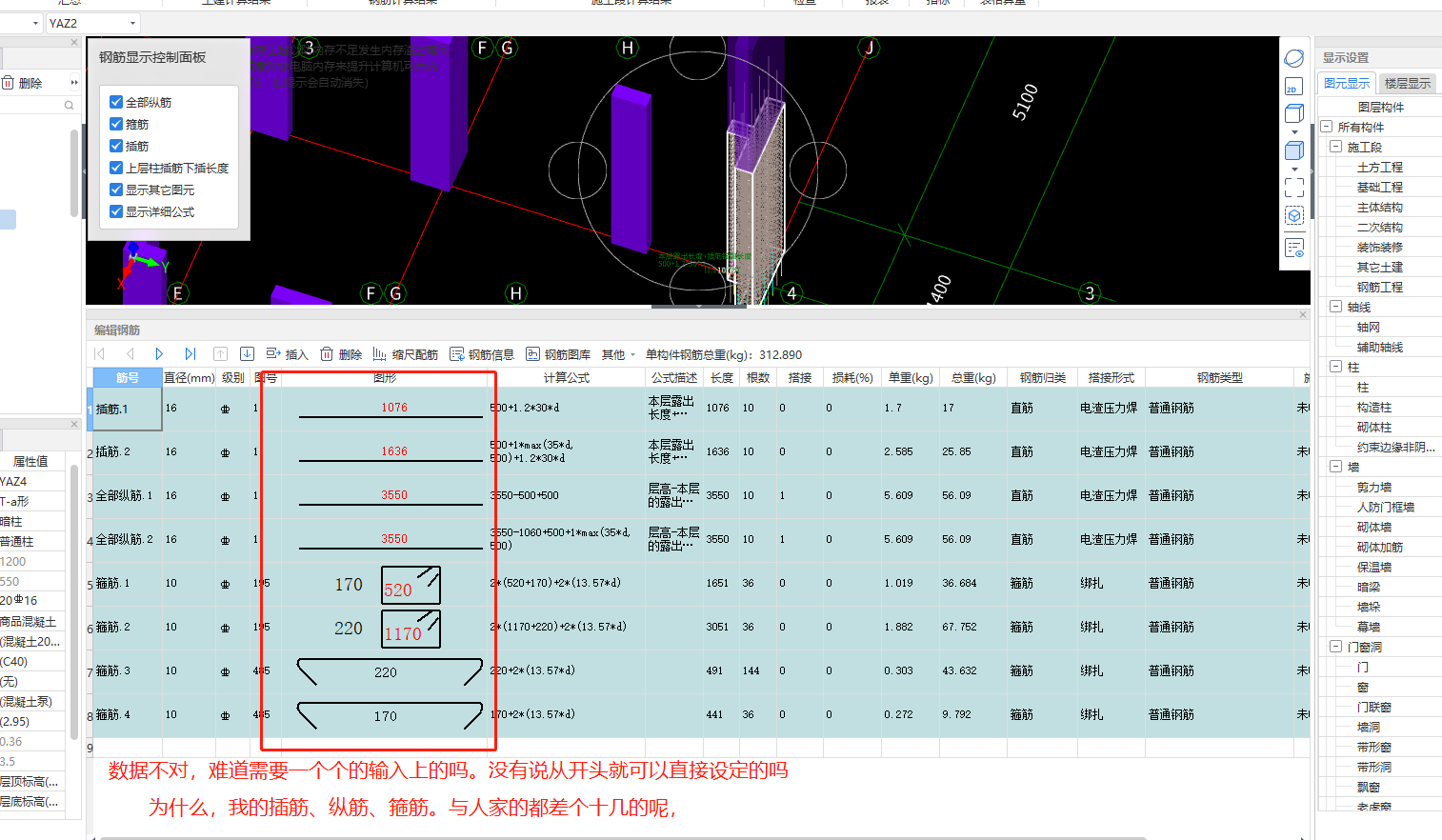Collapse the 轴线 tree node

click(1335, 307)
